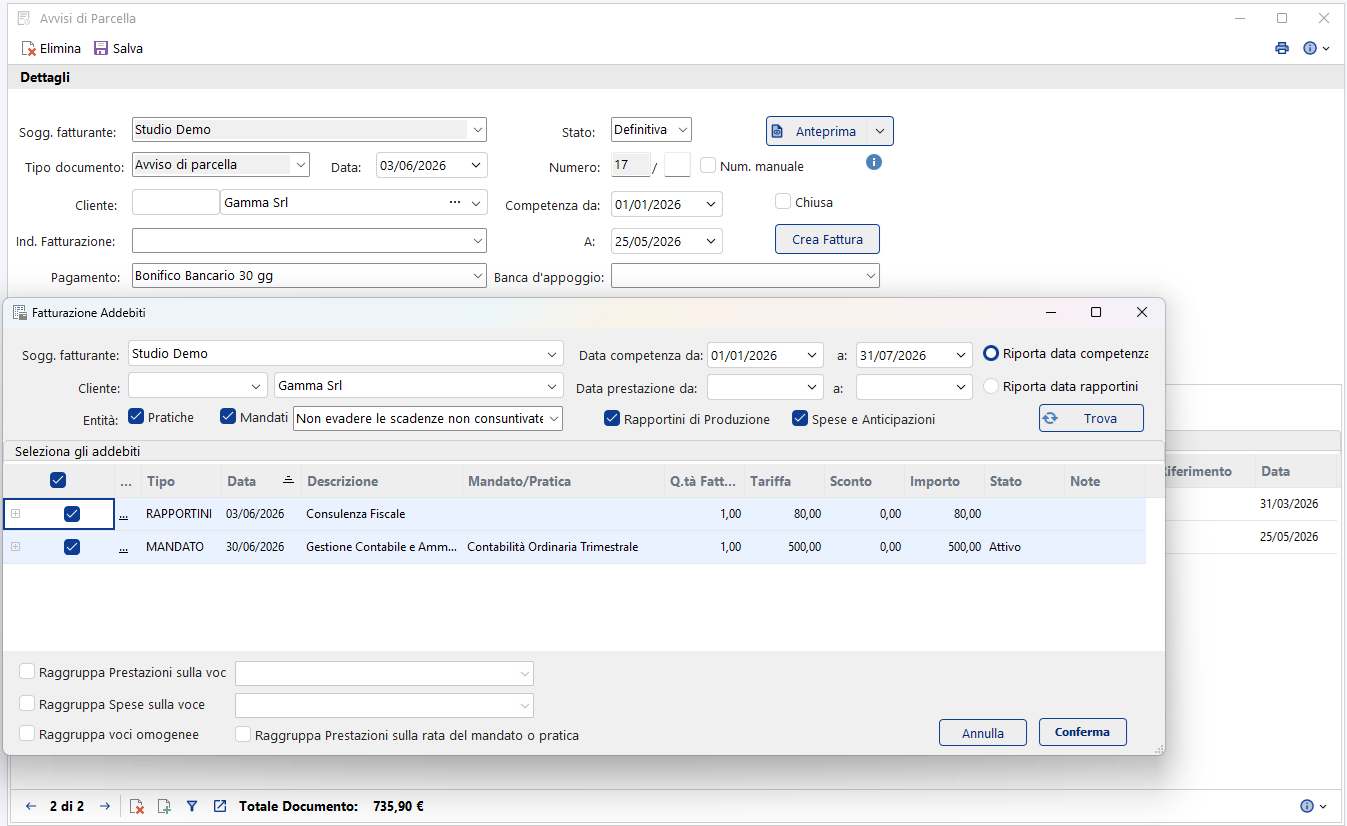The height and width of the screenshot is (826, 1347).
Task: Click the ellipsis icon in the MANDATO row
Action: [124, 547]
